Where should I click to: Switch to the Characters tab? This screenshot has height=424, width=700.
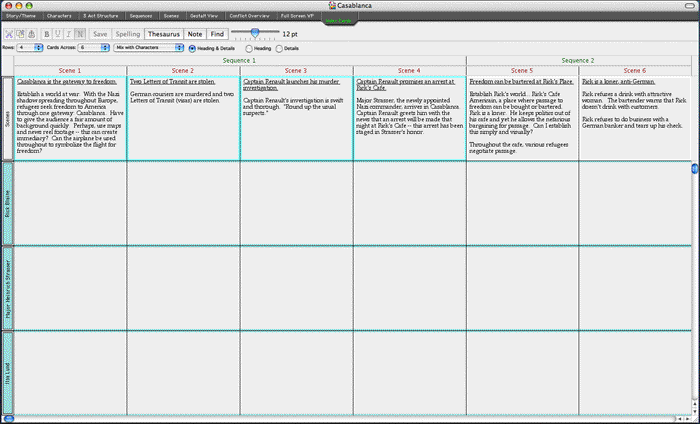tap(59, 17)
